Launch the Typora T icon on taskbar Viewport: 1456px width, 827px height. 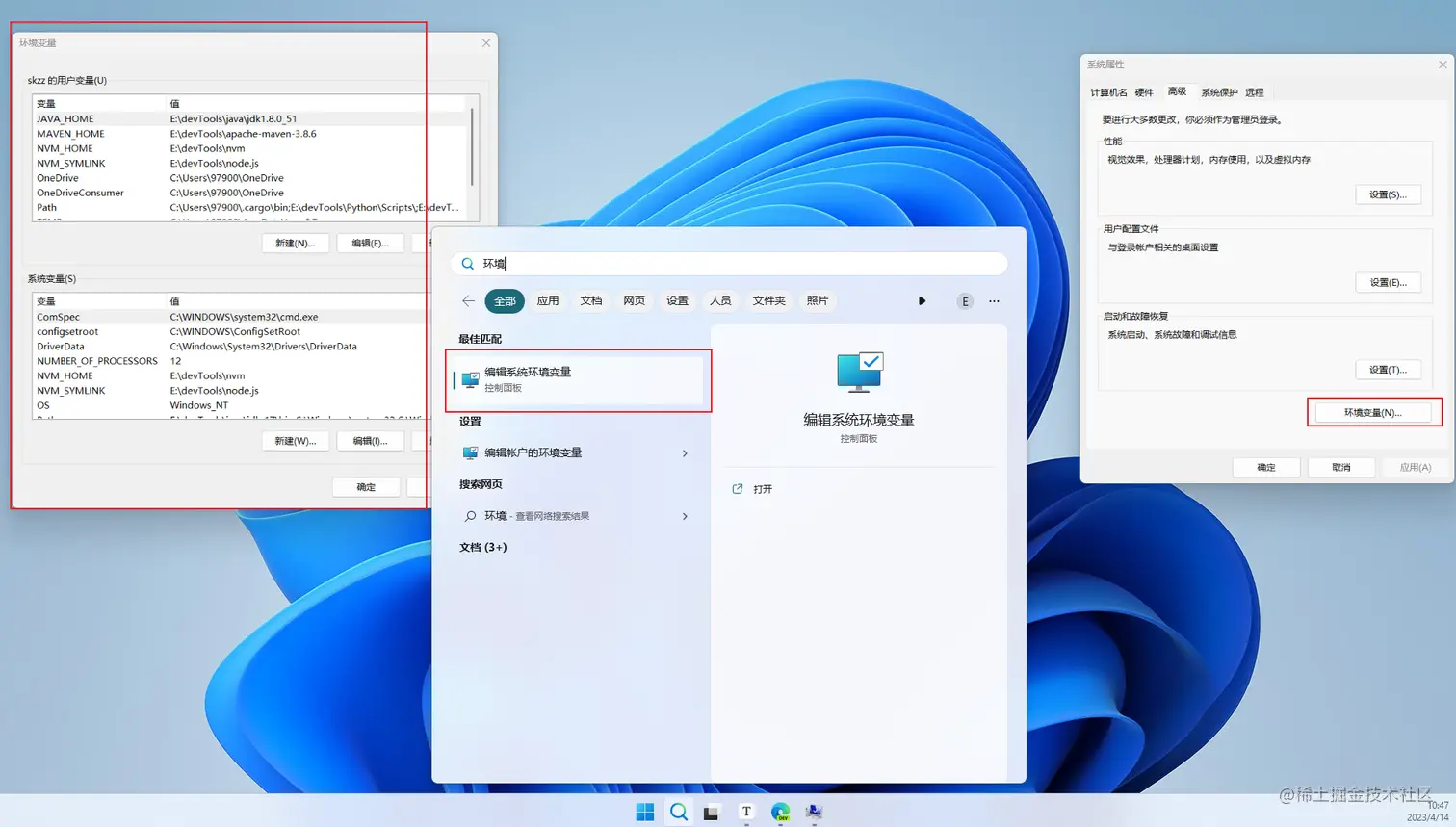pos(746,812)
